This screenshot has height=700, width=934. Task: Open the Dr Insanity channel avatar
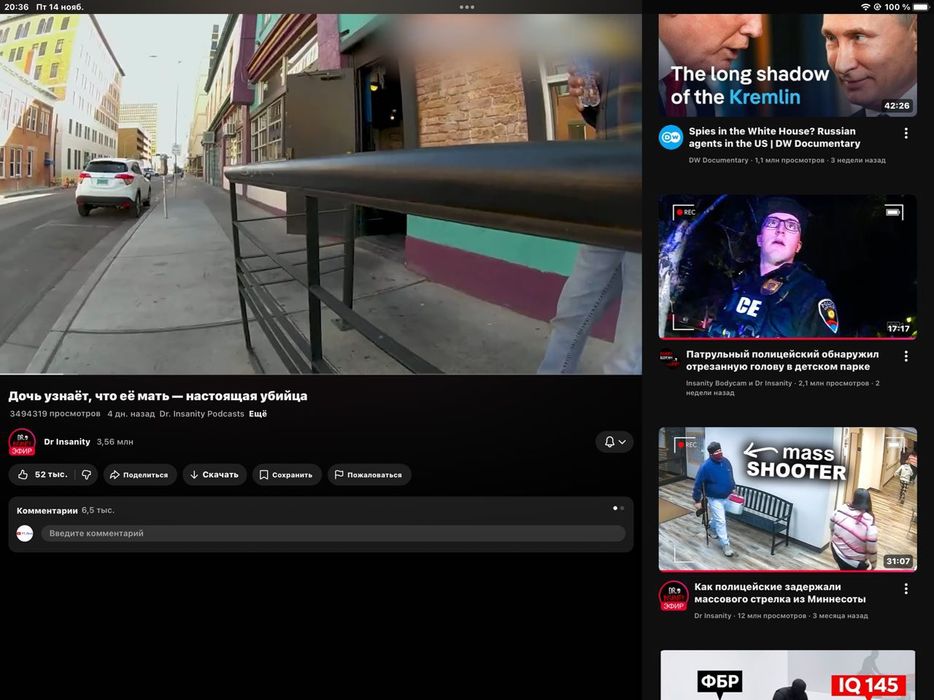click(22, 442)
